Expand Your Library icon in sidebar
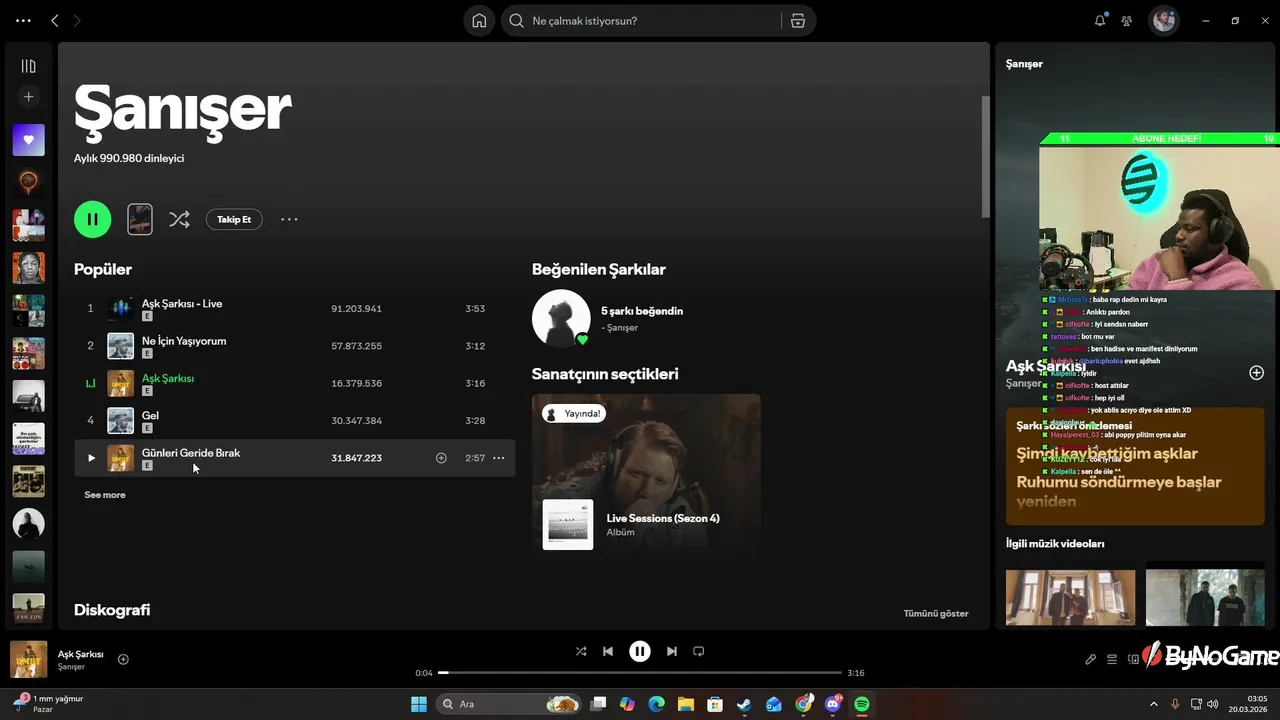This screenshot has height=720, width=1280. (28, 66)
